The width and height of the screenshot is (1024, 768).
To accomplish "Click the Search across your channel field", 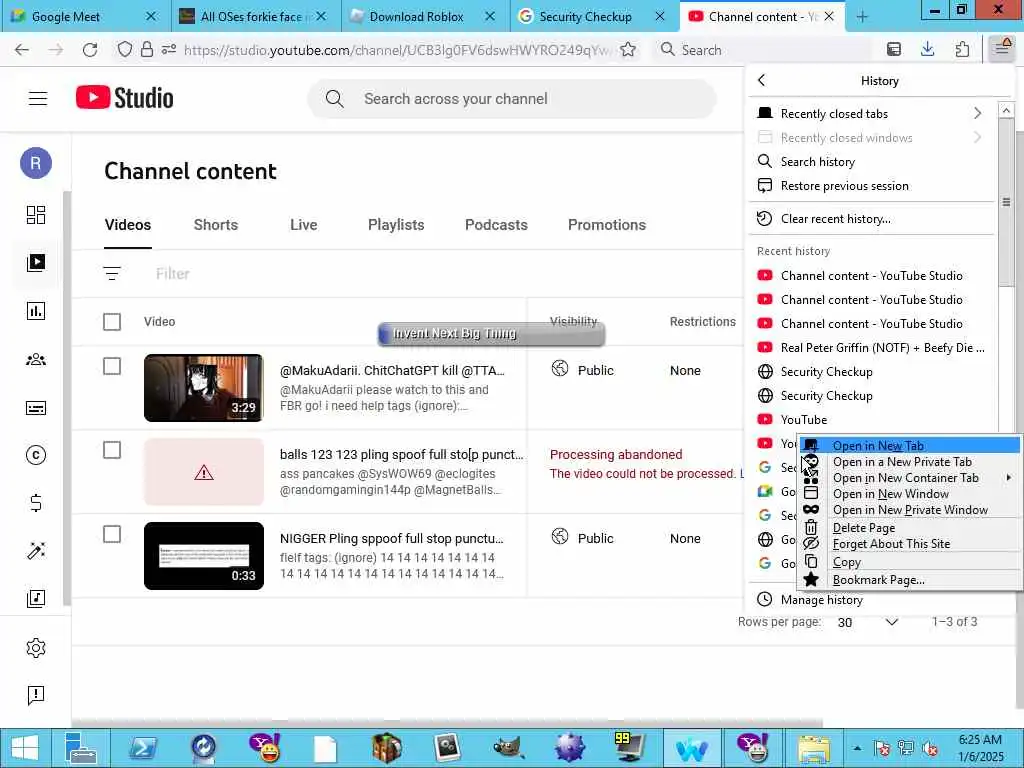I will click(511, 99).
